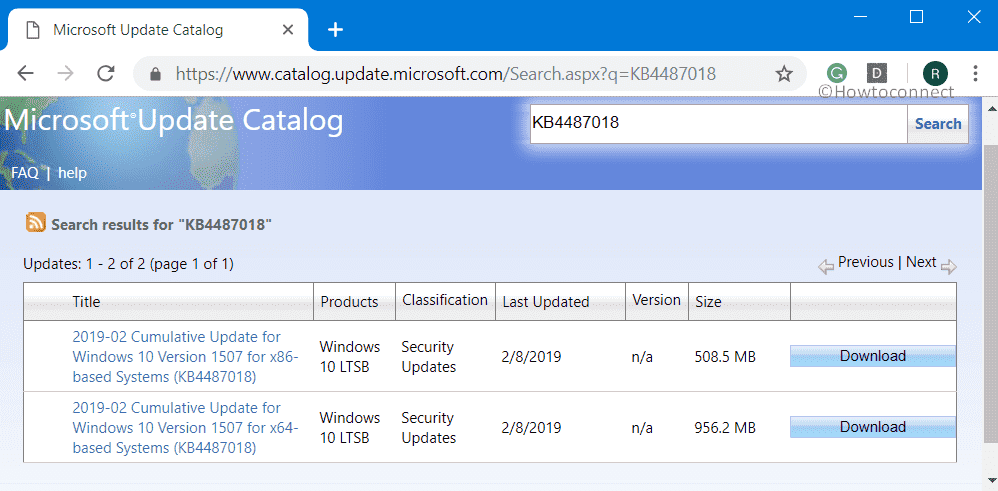Go back with the browser back arrow

25,74
